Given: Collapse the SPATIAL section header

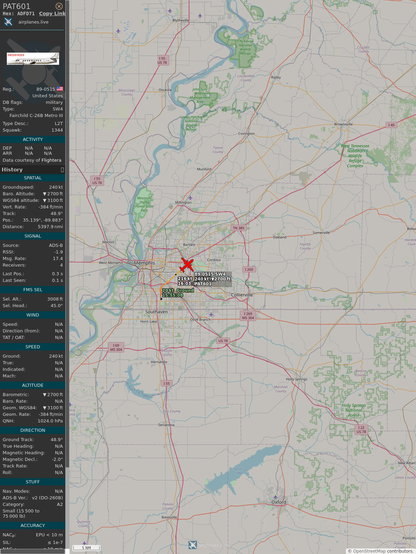Looking at the screenshot, I should (x=33, y=178).
